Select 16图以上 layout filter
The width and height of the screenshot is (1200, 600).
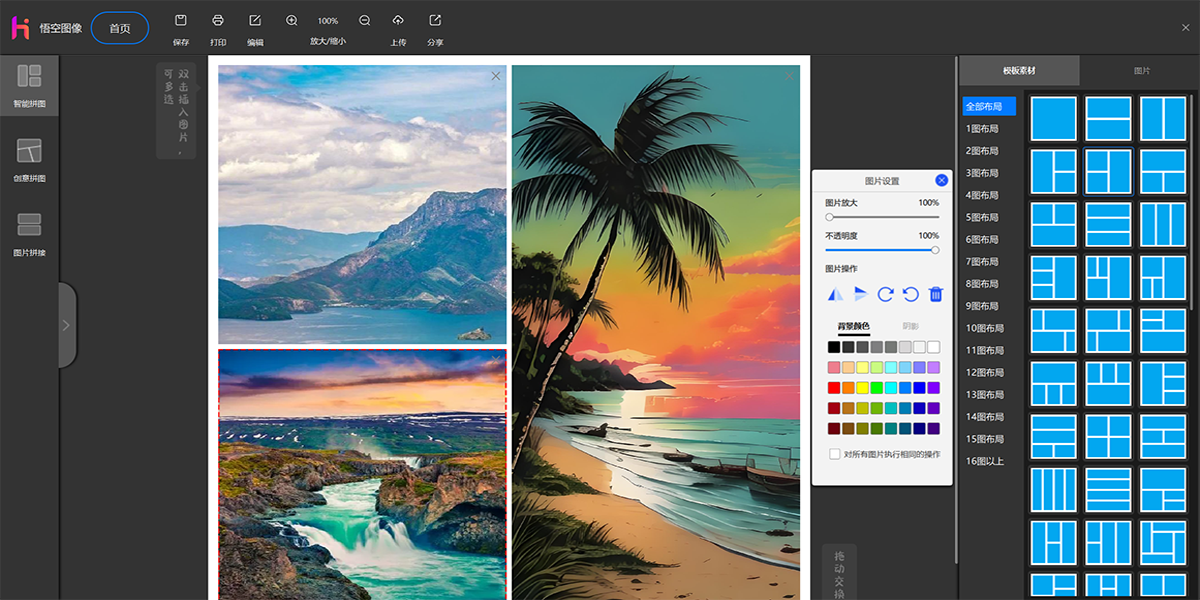pyautogui.click(x=986, y=461)
